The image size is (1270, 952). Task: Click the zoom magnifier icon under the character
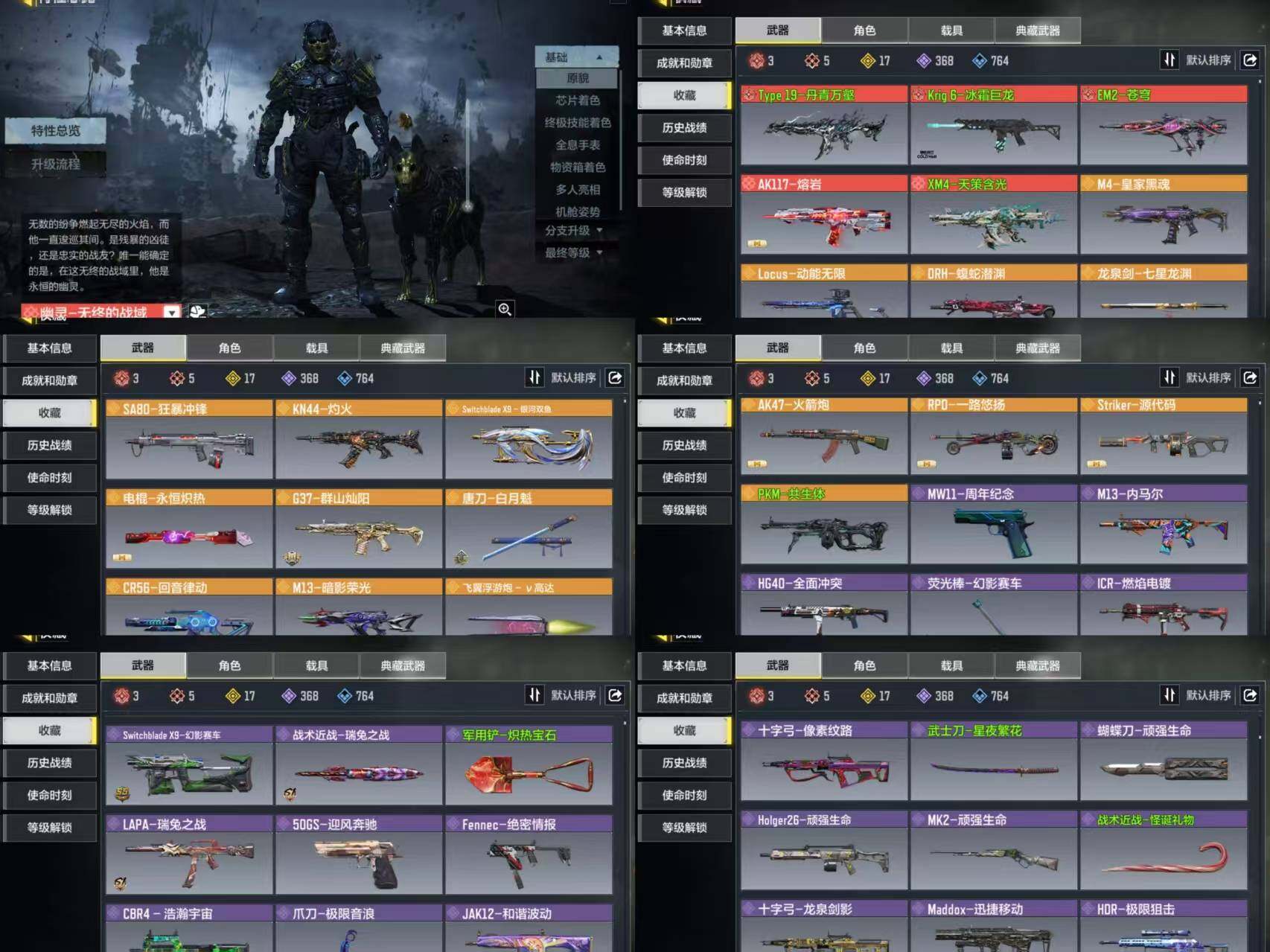pos(505,309)
